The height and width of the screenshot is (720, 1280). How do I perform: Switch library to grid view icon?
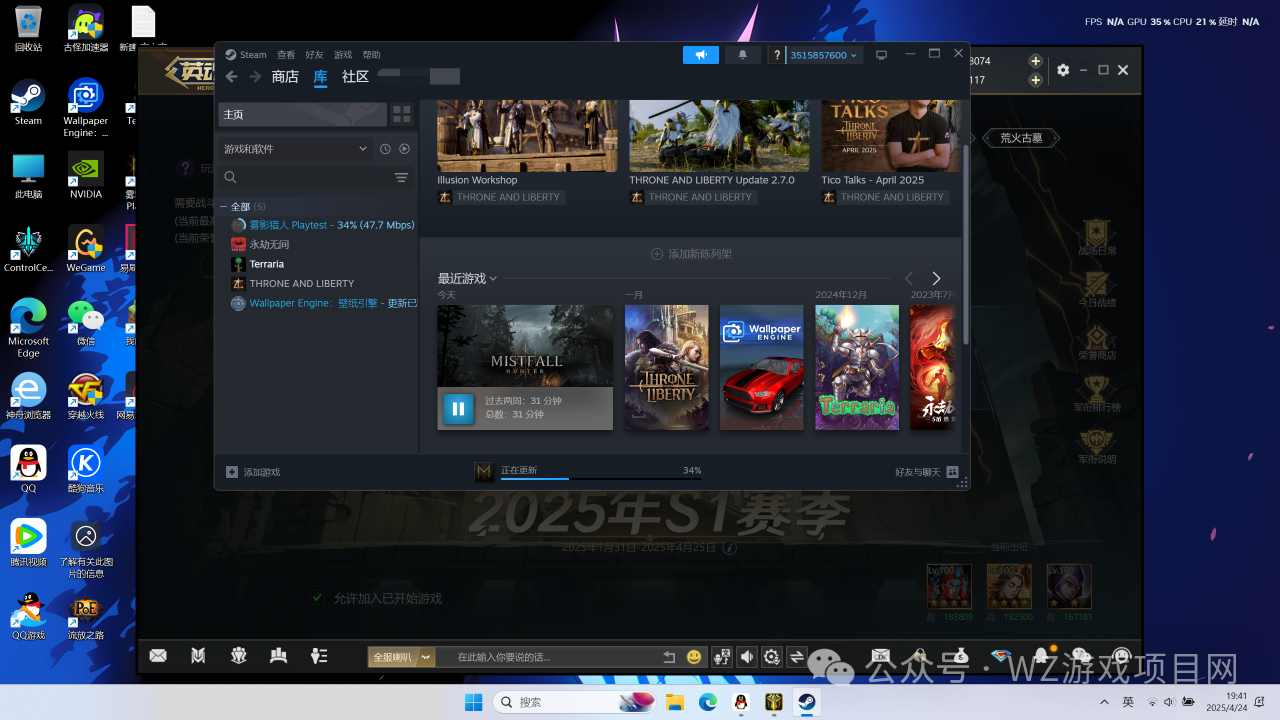click(401, 114)
